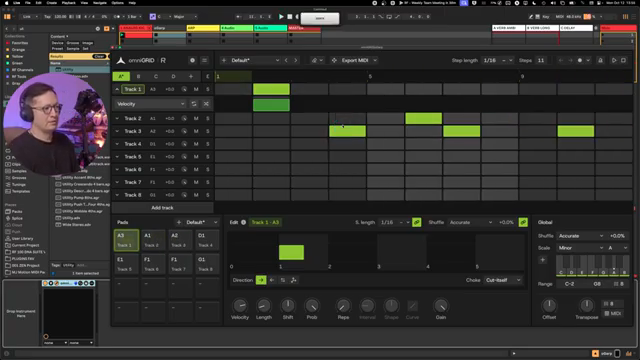Click the Ableton Live play button
The width and height of the screenshot is (640, 360).
point(281,17)
